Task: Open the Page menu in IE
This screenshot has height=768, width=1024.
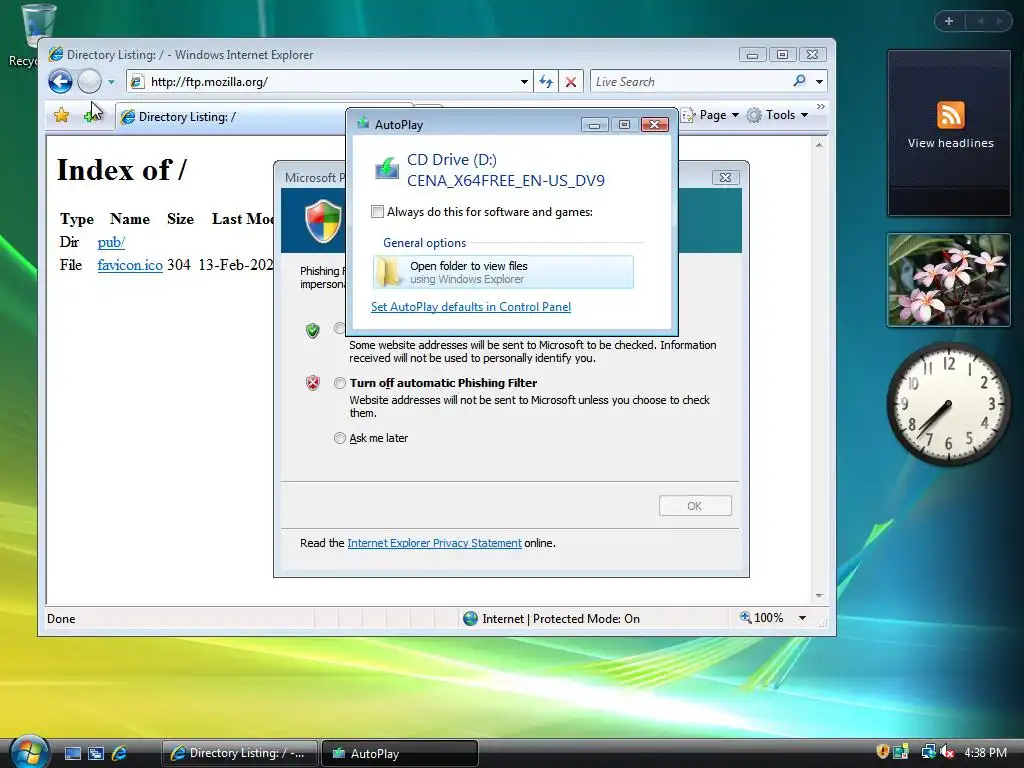Action: pos(710,115)
